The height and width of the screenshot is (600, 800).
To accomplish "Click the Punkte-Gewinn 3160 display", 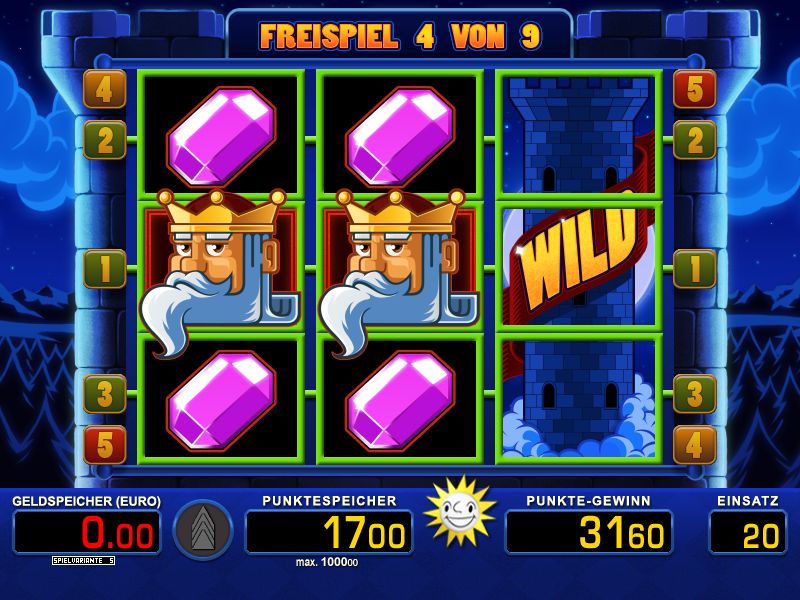I will [x=588, y=533].
